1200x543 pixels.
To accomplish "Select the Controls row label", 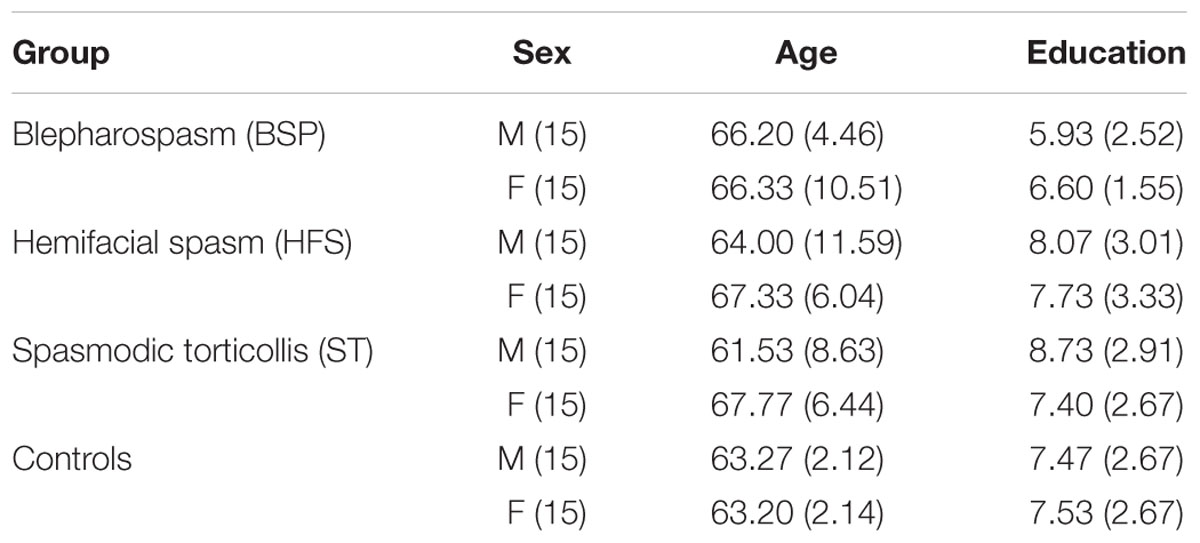I will (x=72, y=461).
